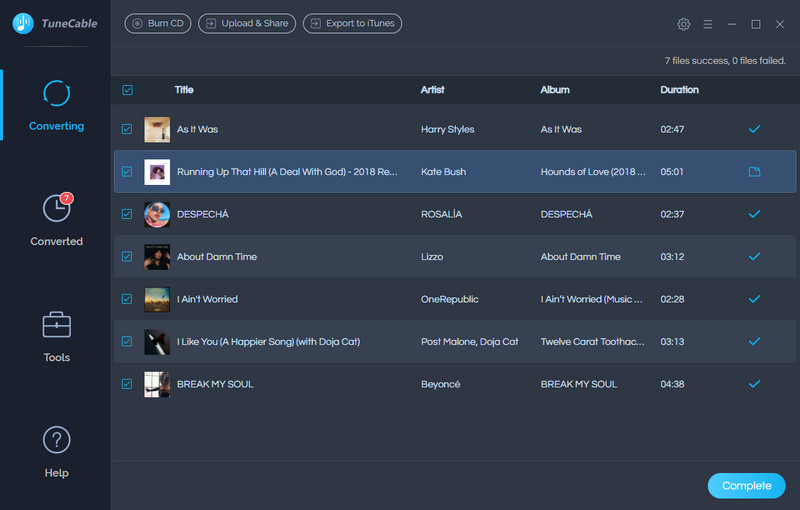Open the Converted section with 7 badge
The image size is (800, 510).
pos(56,220)
